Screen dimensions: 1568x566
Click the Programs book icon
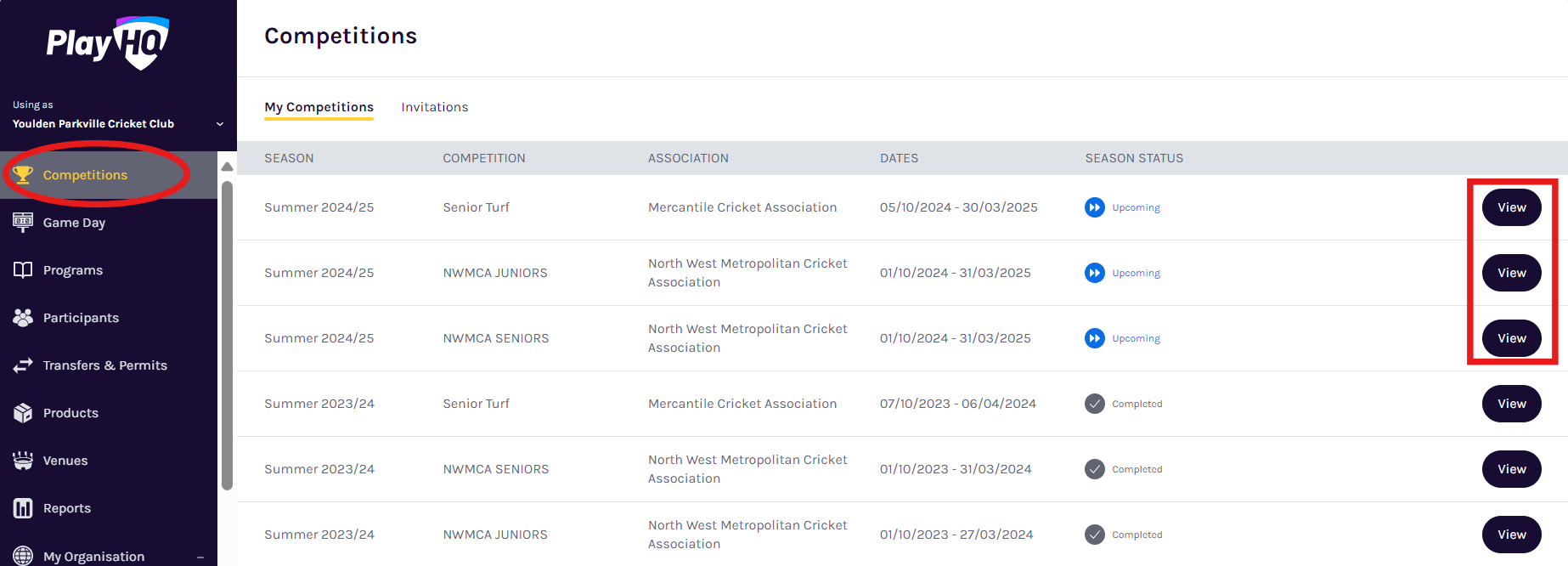pos(23,270)
